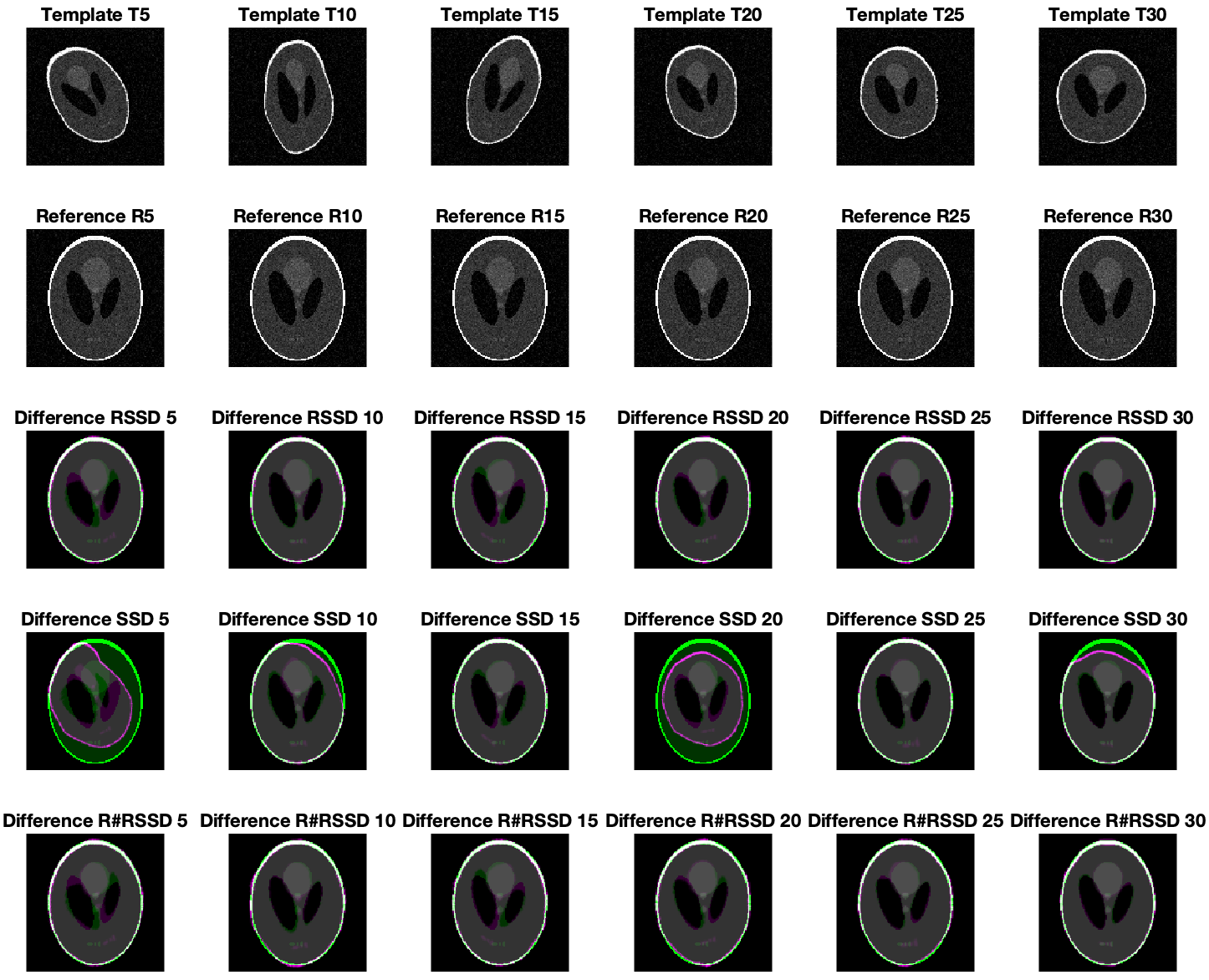Image resolution: width=1209 pixels, height=980 pixels.
Task: Pick the Reference R20 phantom image
Action: (x=703, y=298)
